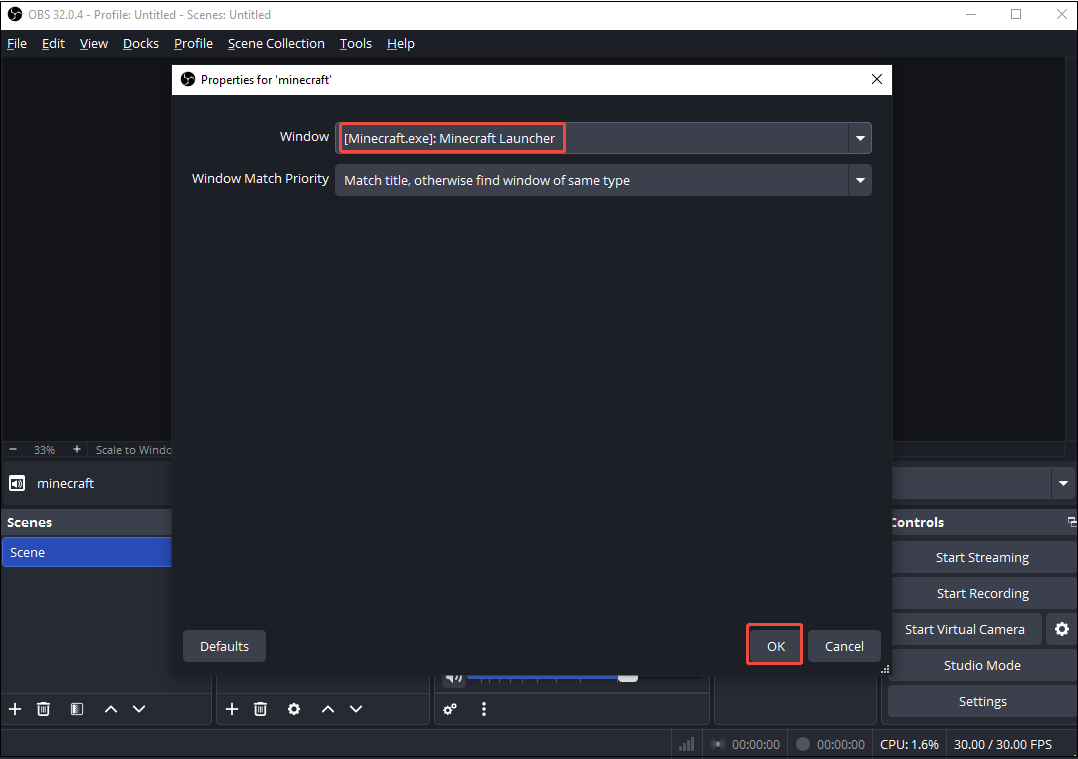Open the Window selection dropdown

coord(860,138)
